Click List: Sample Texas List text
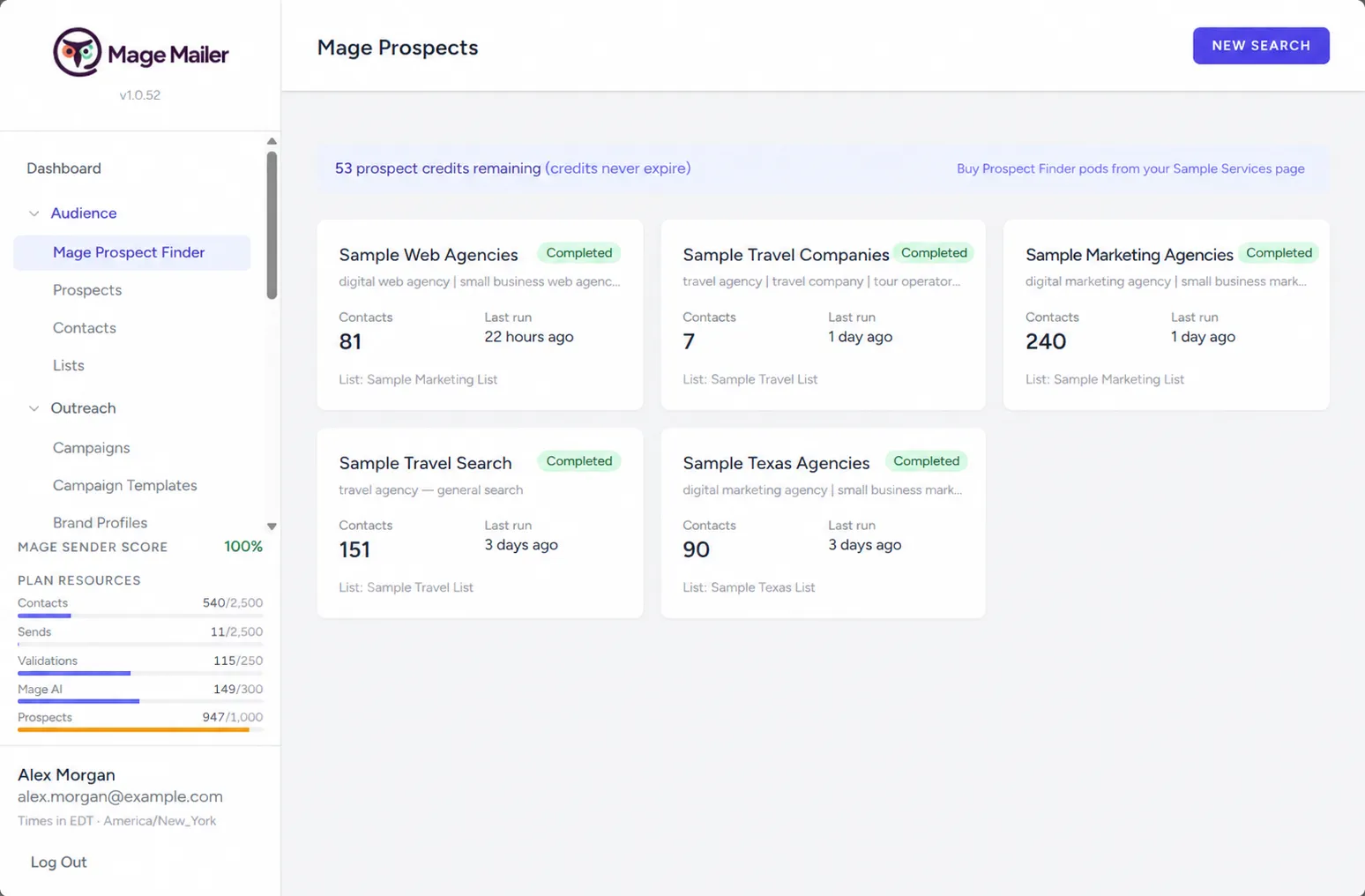 click(x=749, y=587)
